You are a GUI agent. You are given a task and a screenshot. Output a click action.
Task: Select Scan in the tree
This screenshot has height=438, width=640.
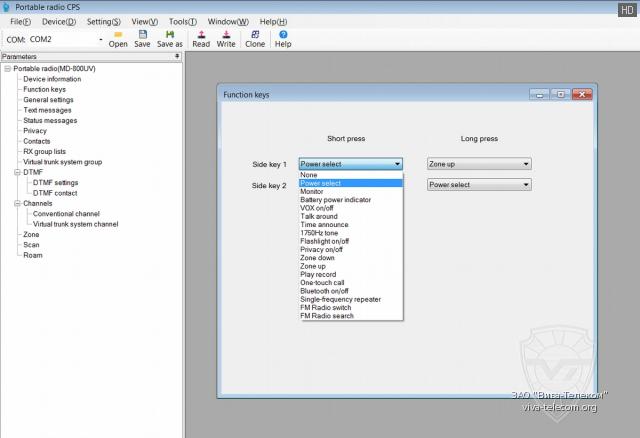(31, 245)
